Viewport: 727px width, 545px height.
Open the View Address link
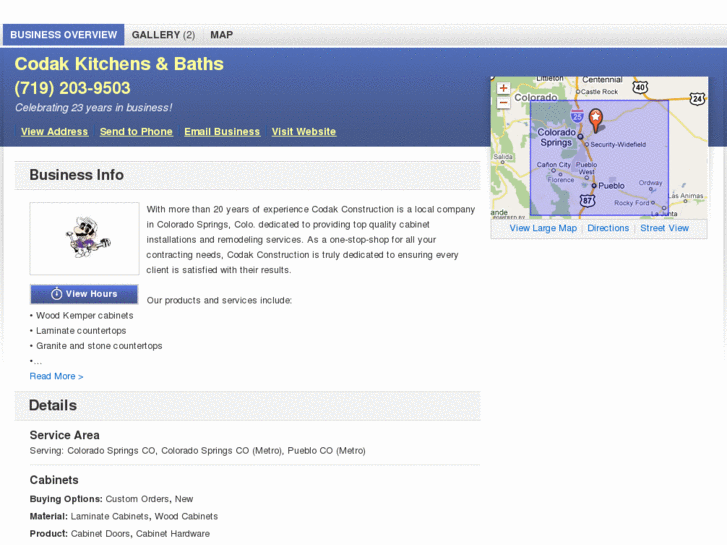[x=54, y=132]
